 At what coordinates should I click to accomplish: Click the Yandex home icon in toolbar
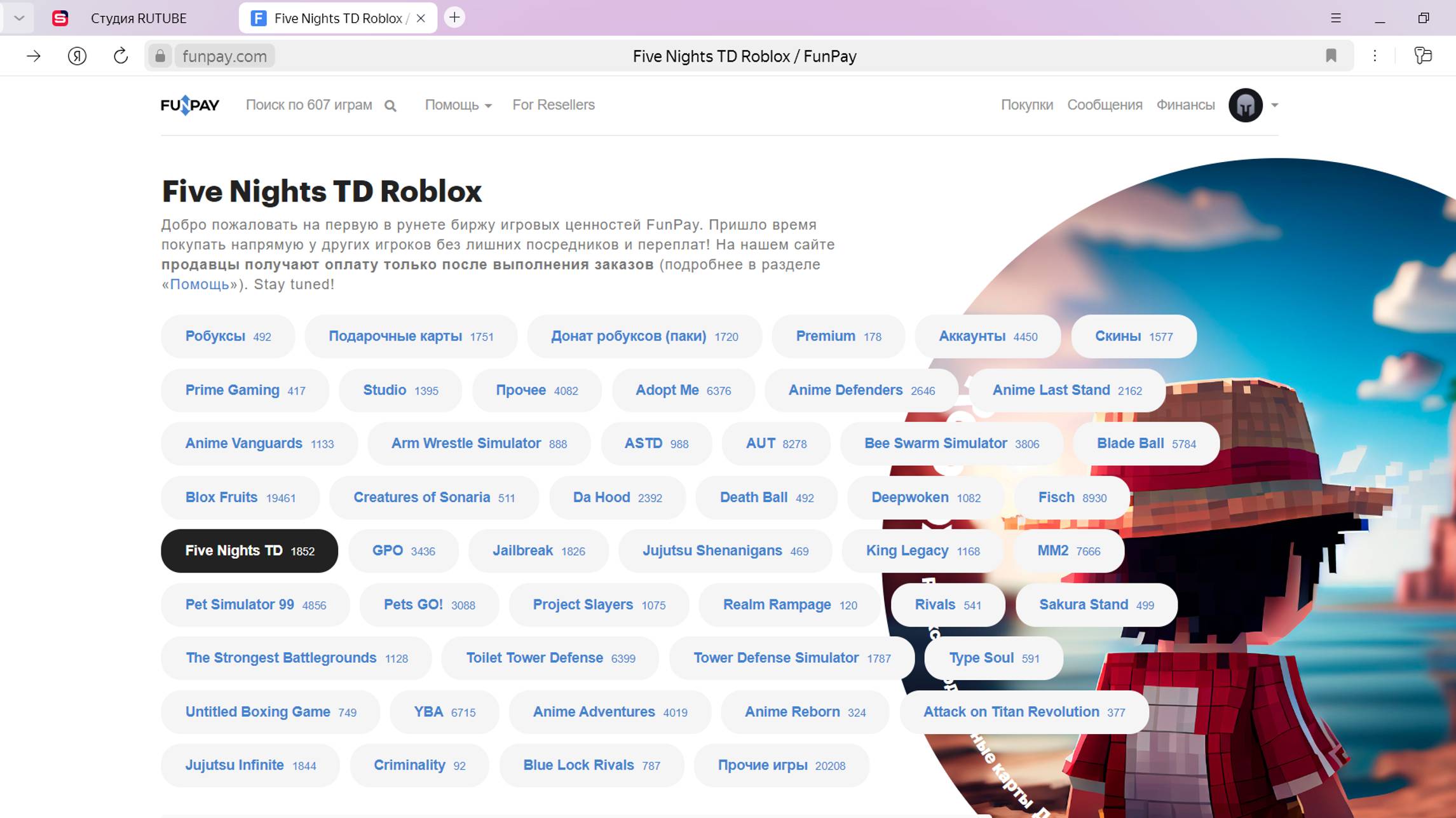[77, 56]
